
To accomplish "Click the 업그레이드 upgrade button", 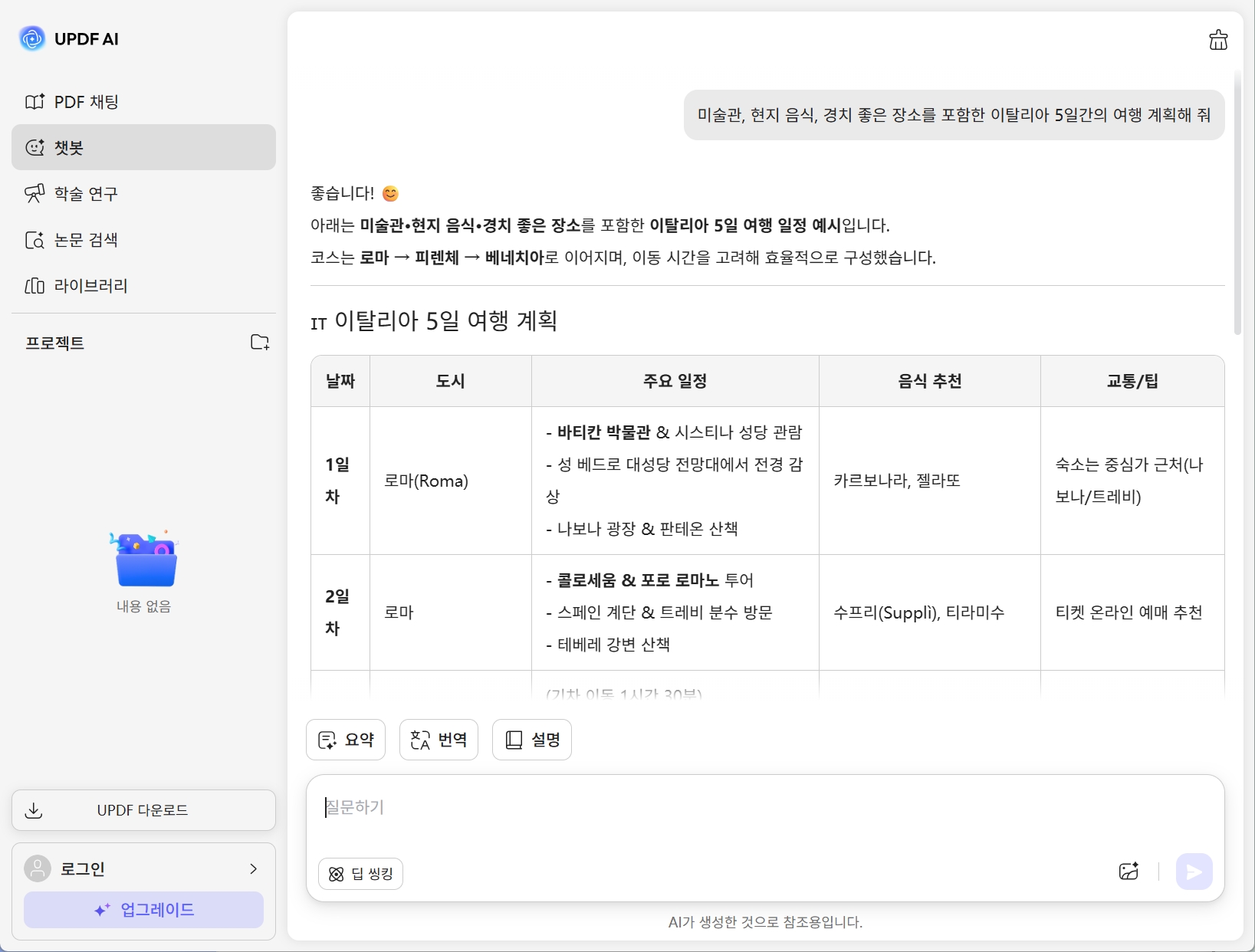I will pyautogui.click(x=143, y=910).
